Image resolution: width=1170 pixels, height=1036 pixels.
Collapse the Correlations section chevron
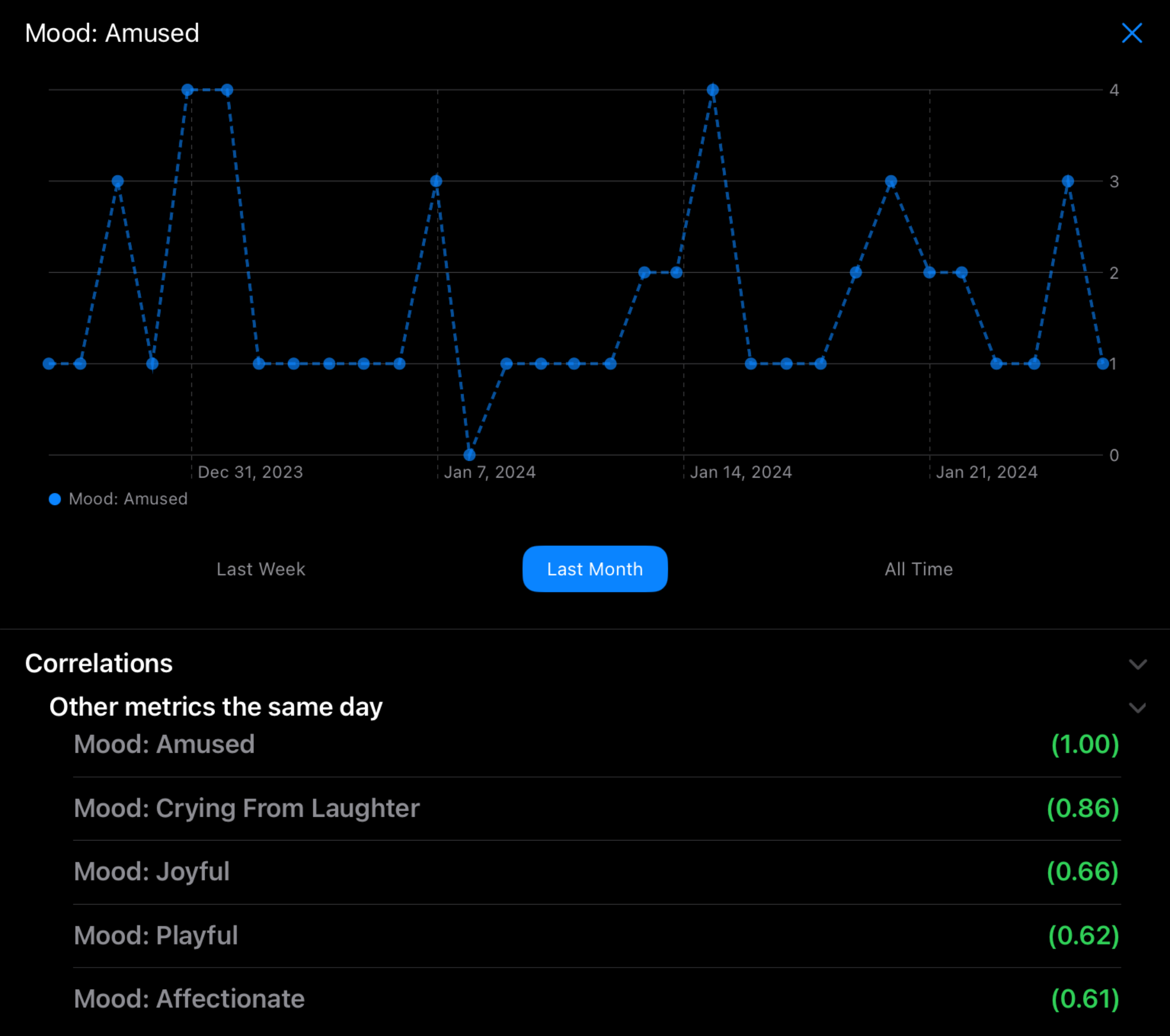1137,665
